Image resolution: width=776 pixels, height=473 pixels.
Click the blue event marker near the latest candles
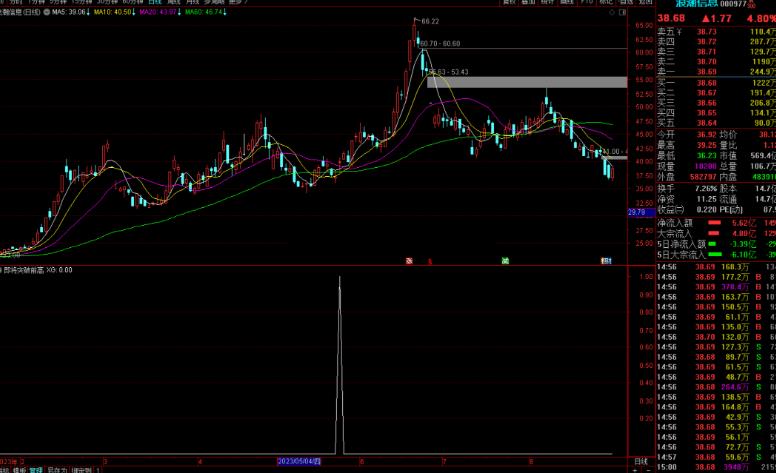[x=606, y=261]
